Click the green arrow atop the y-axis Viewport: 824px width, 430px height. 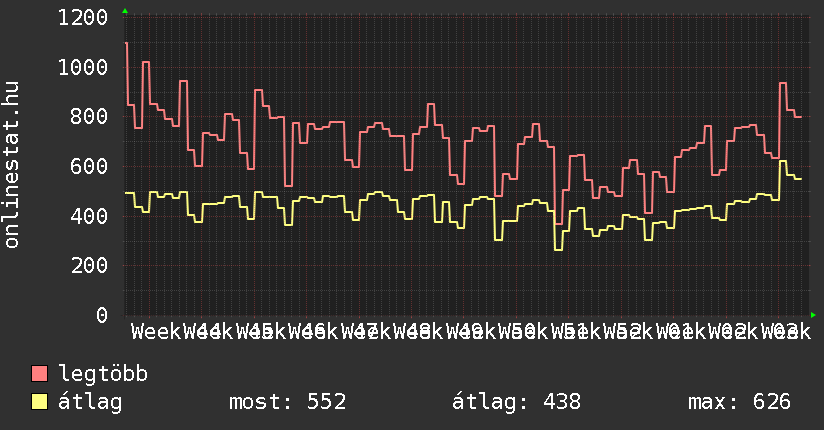(x=125, y=11)
